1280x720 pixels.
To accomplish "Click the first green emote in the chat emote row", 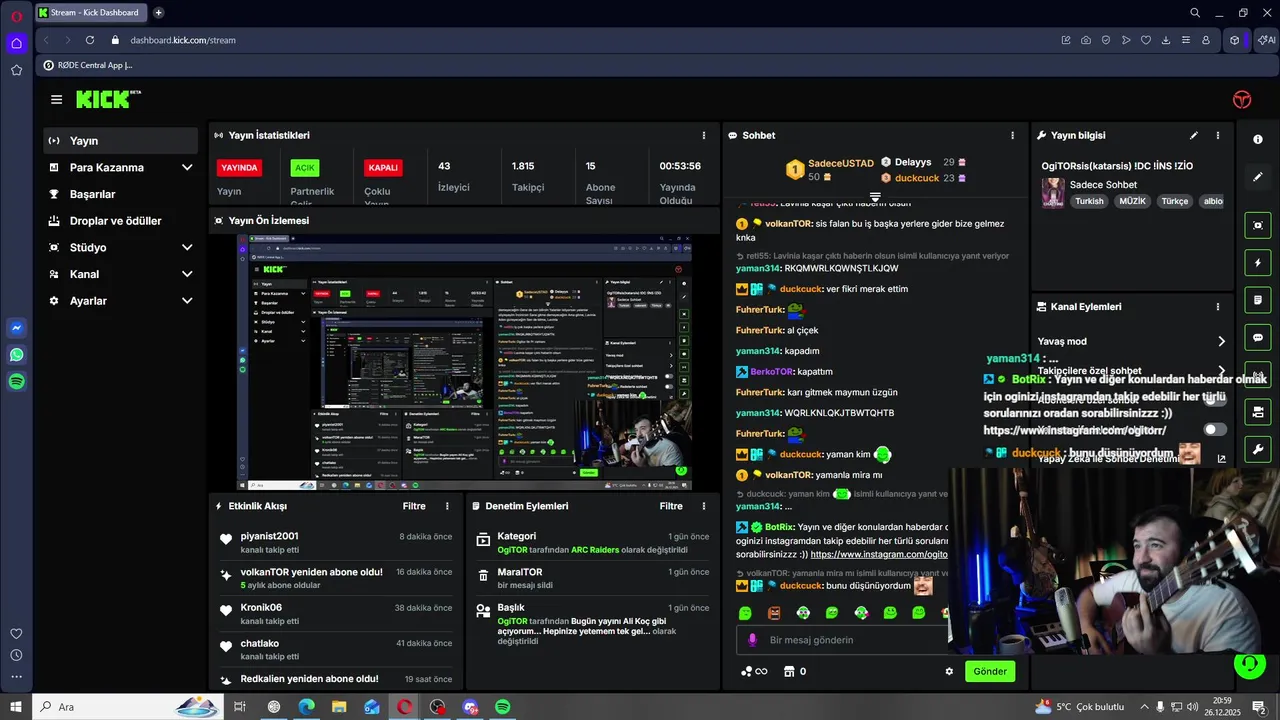I will point(745,612).
